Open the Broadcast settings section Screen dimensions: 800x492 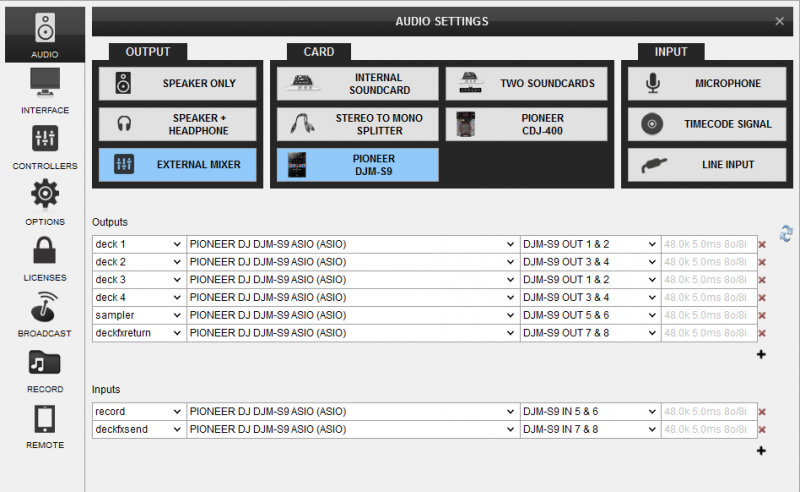tap(45, 315)
